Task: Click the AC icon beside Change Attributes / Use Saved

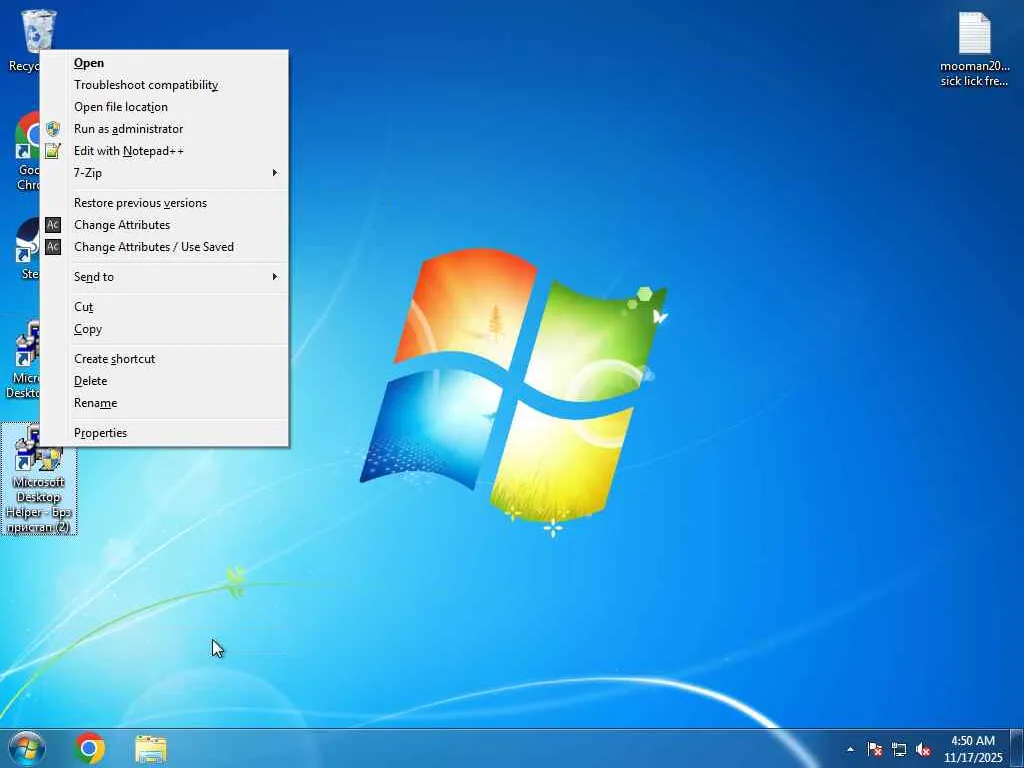Action: [53, 247]
